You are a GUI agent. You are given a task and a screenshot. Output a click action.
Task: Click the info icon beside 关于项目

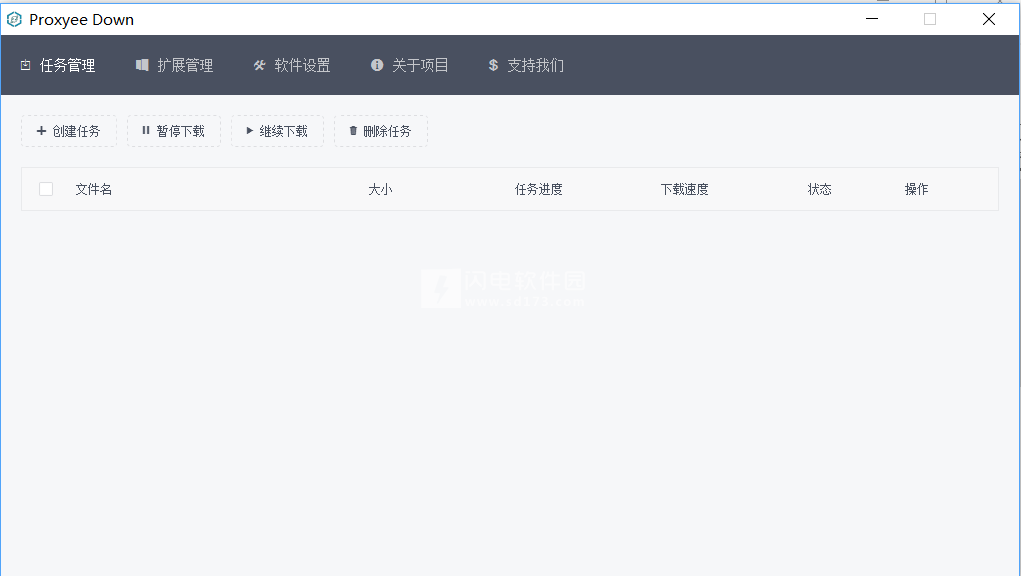[377, 65]
